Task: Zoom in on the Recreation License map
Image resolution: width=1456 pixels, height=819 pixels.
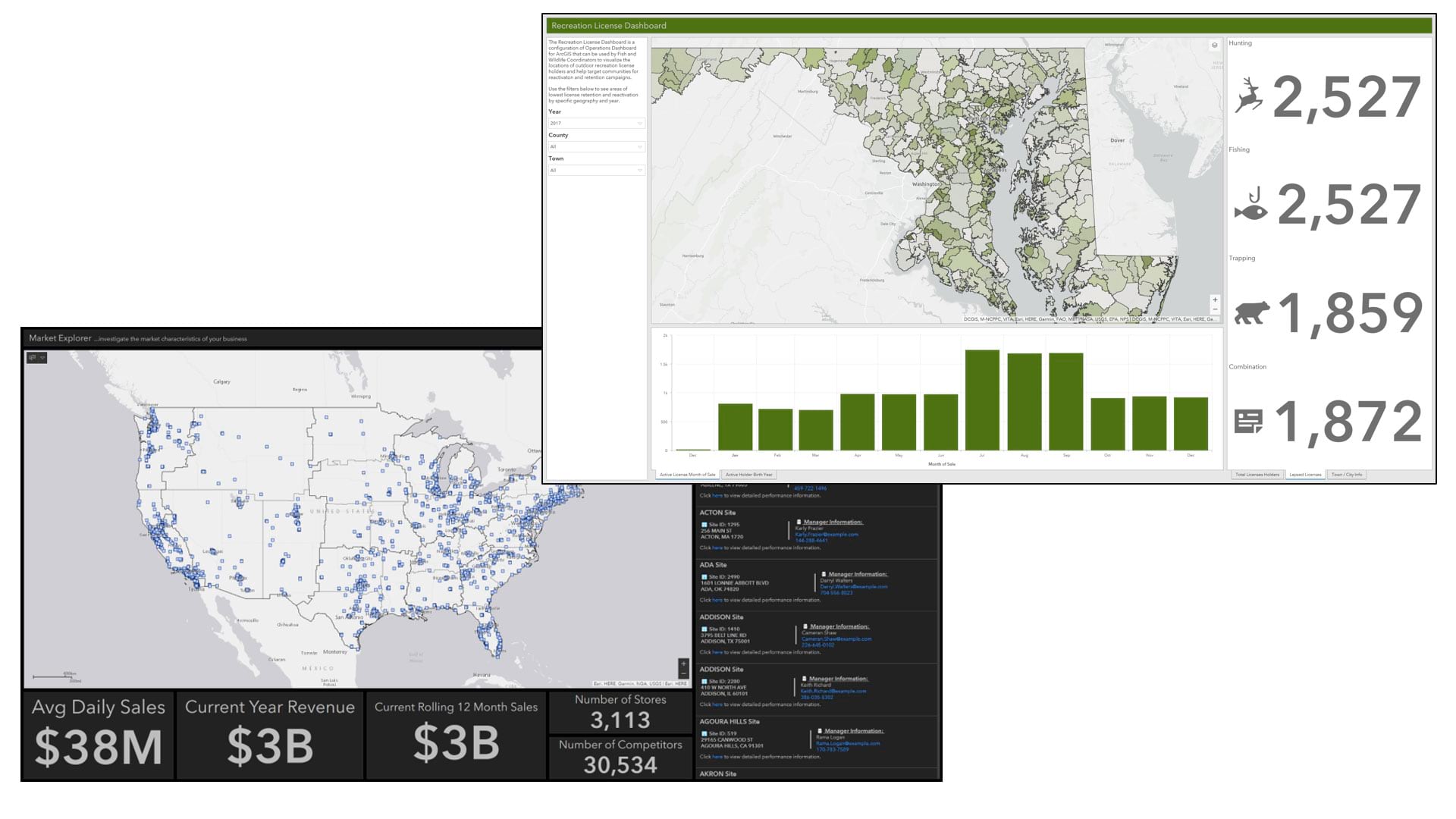Action: (1215, 300)
